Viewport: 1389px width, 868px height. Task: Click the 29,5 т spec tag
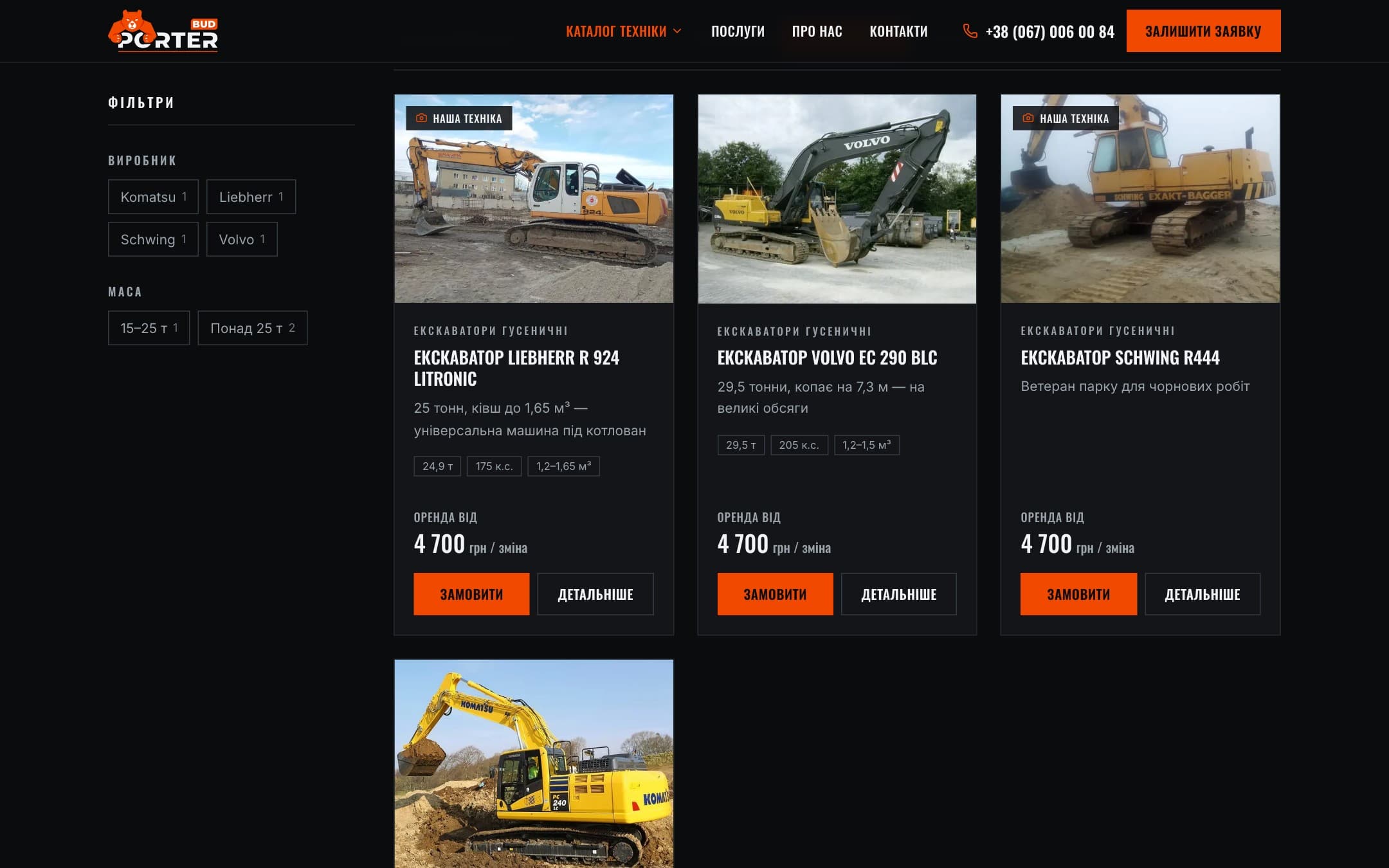click(741, 445)
